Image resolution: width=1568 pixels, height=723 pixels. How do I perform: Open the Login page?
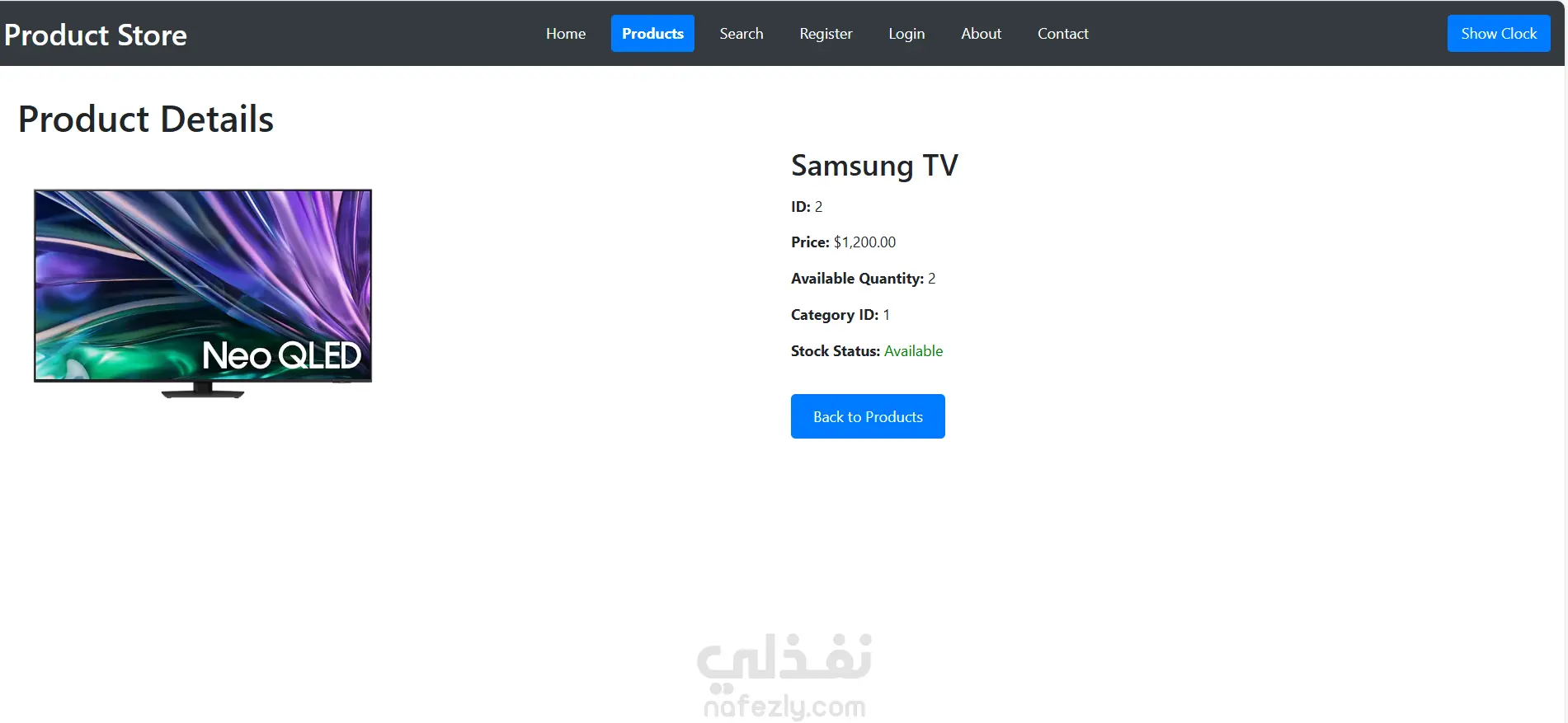point(906,34)
